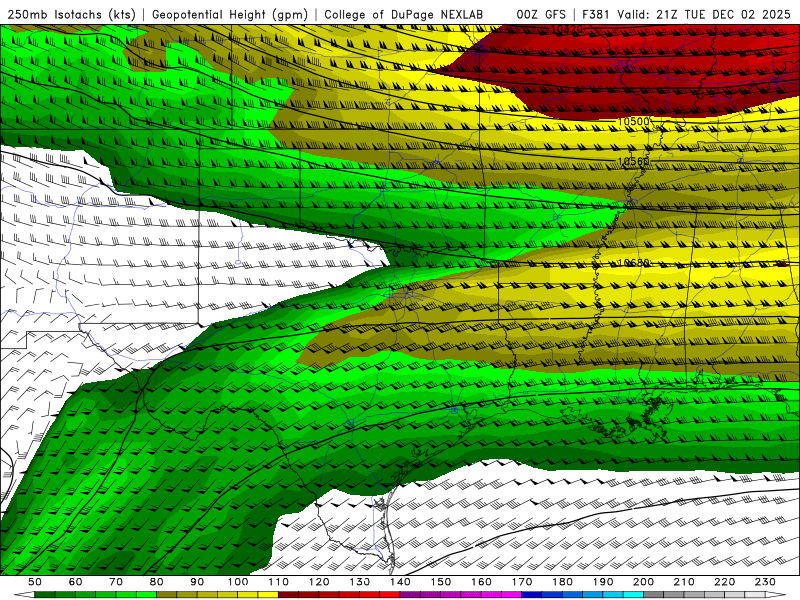Viewport: 800px width, 600px height.
Task: Click the legend value 230
Action: pos(765,582)
